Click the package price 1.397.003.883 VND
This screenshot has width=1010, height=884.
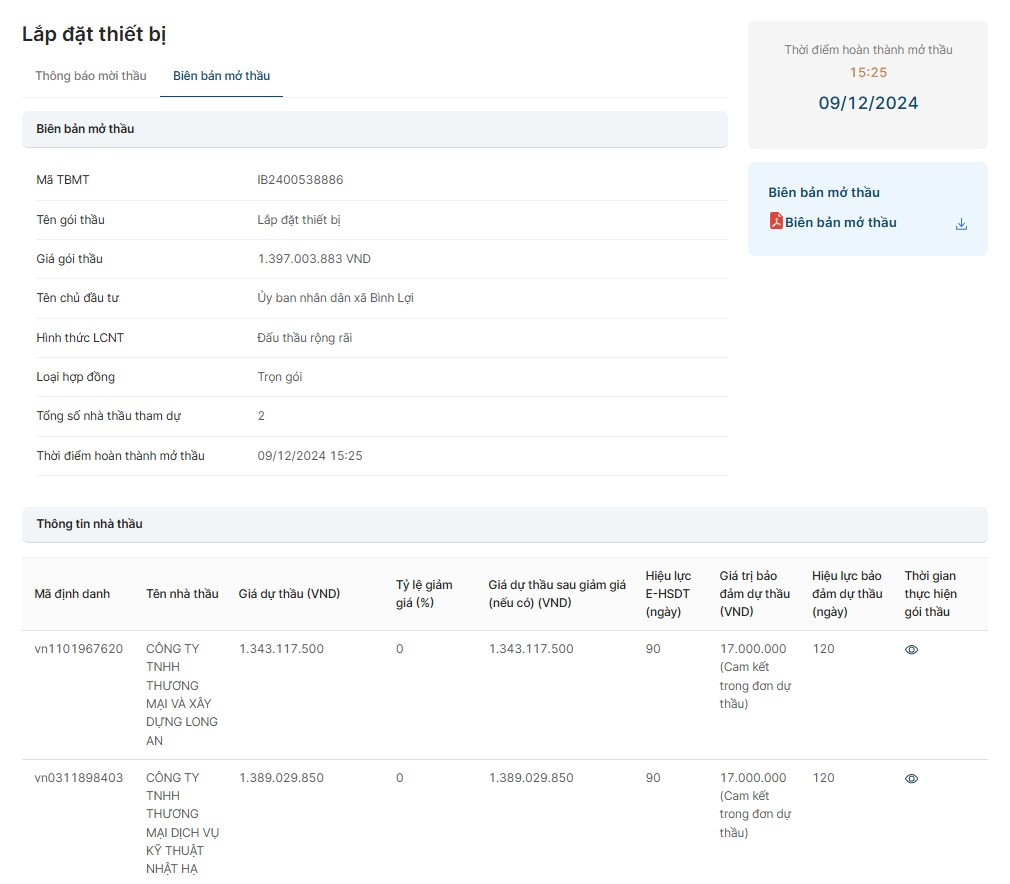point(314,259)
